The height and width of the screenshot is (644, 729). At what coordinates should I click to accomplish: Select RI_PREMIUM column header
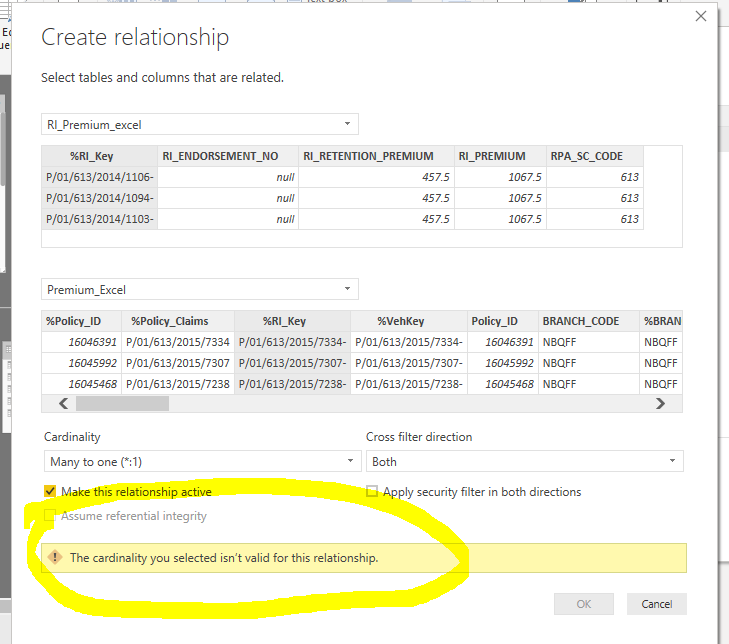tap(500, 156)
